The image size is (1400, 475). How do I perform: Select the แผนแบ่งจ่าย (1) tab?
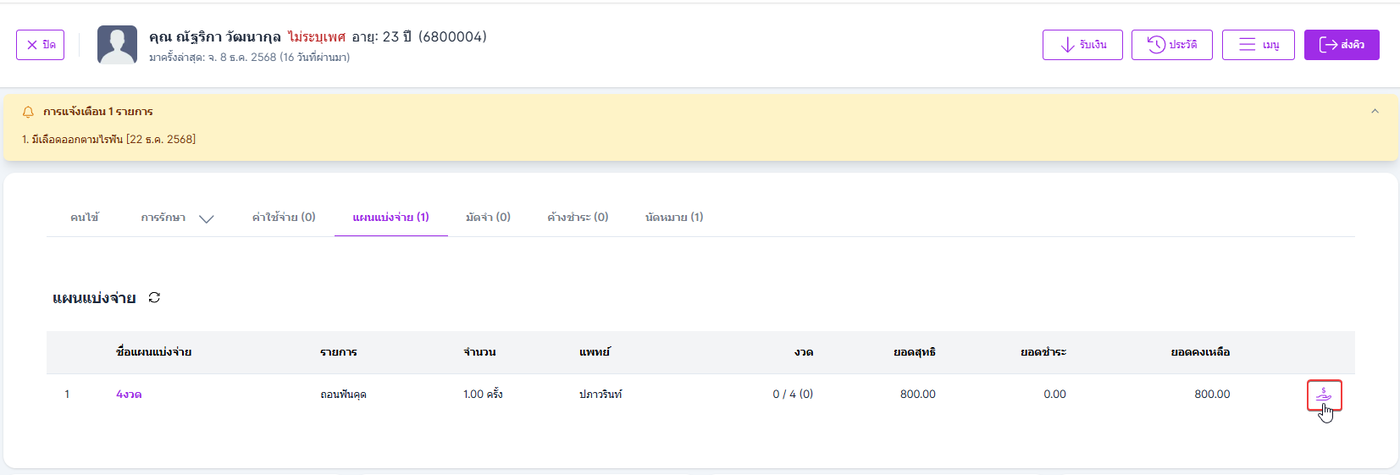point(391,217)
